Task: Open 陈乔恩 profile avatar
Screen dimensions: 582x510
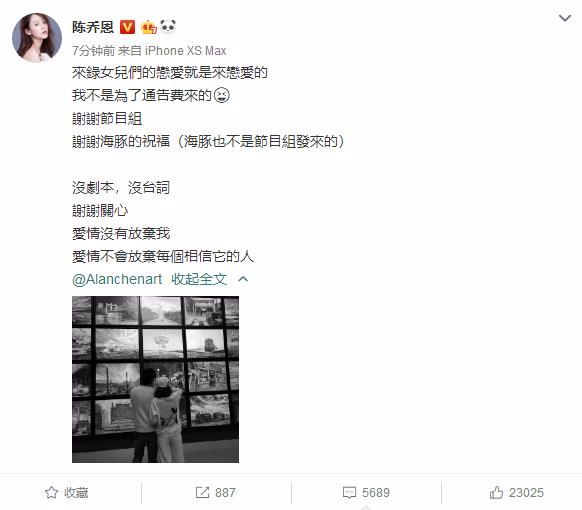Action: coord(37,37)
